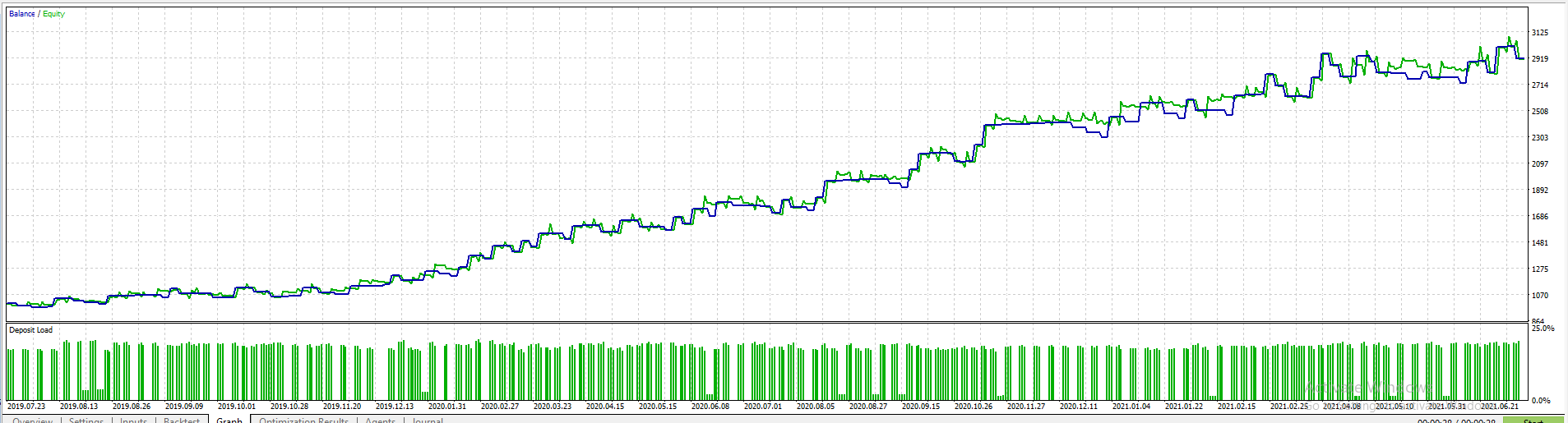Click the 2021.02.15 date label

tap(1237, 407)
